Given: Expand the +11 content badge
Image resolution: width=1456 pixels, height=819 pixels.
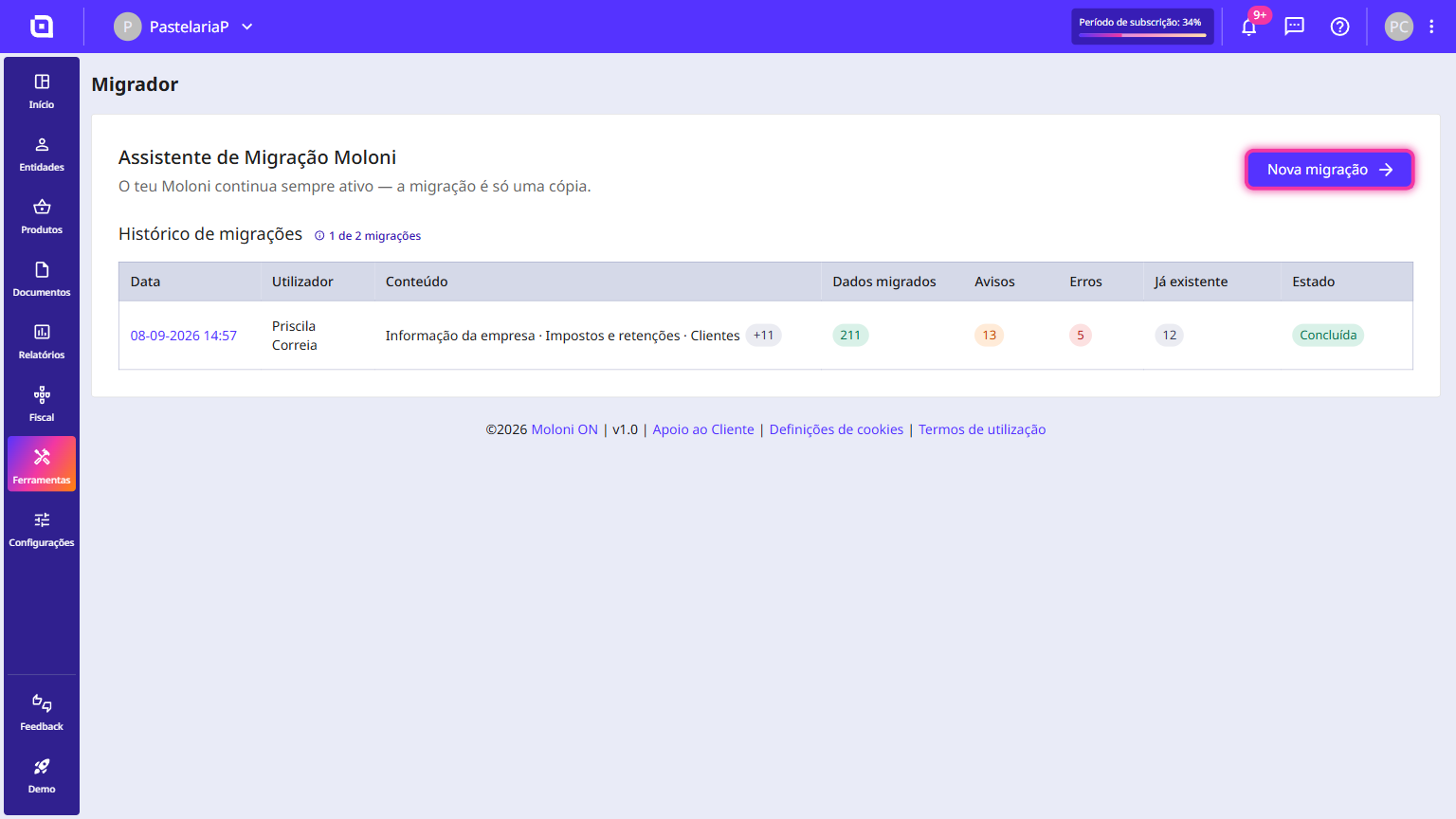Looking at the screenshot, I should [x=763, y=336].
